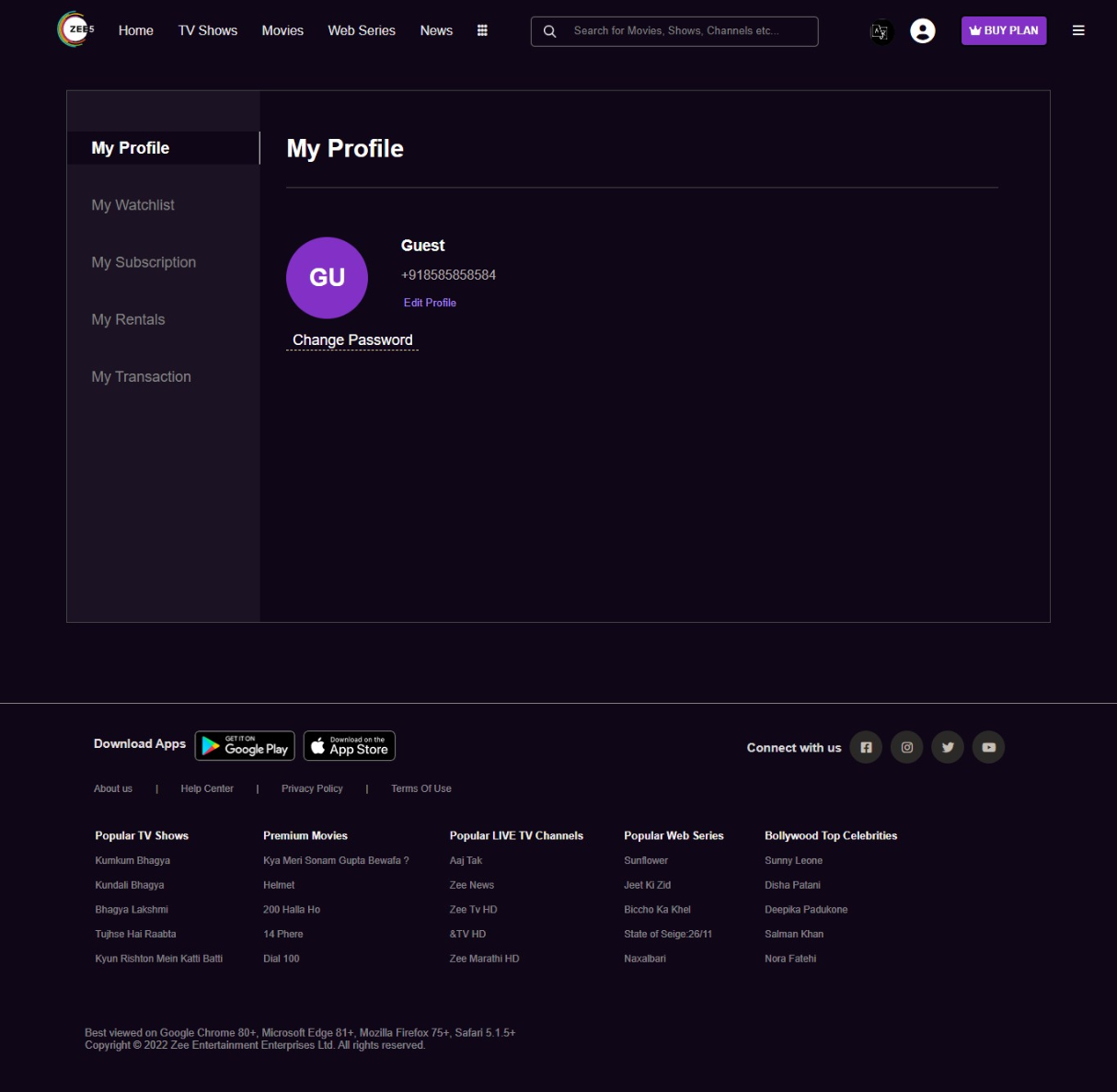Open My Watchlist
This screenshot has height=1092, width=1117.
(x=132, y=205)
